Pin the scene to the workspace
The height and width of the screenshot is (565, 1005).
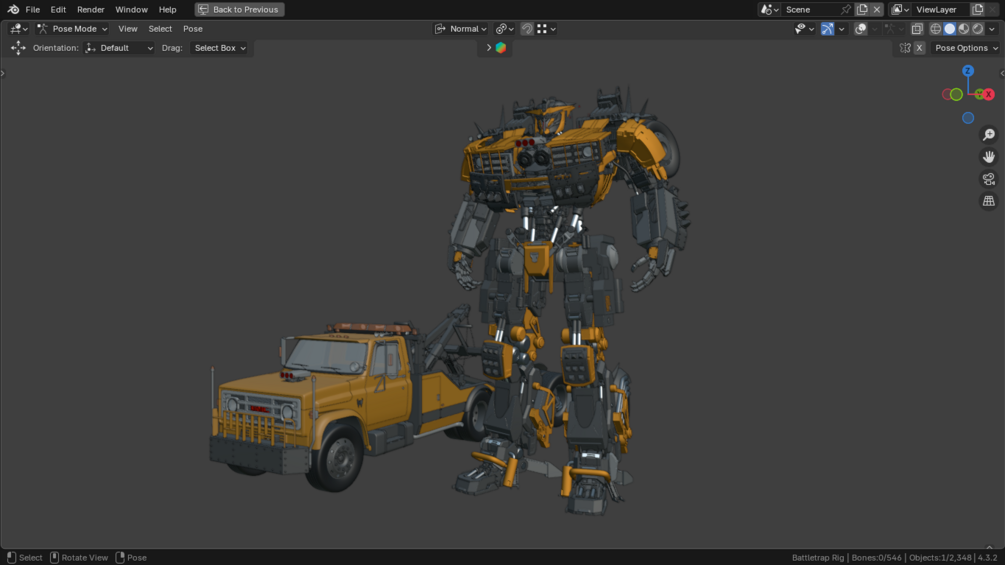[x=846, y=10]
